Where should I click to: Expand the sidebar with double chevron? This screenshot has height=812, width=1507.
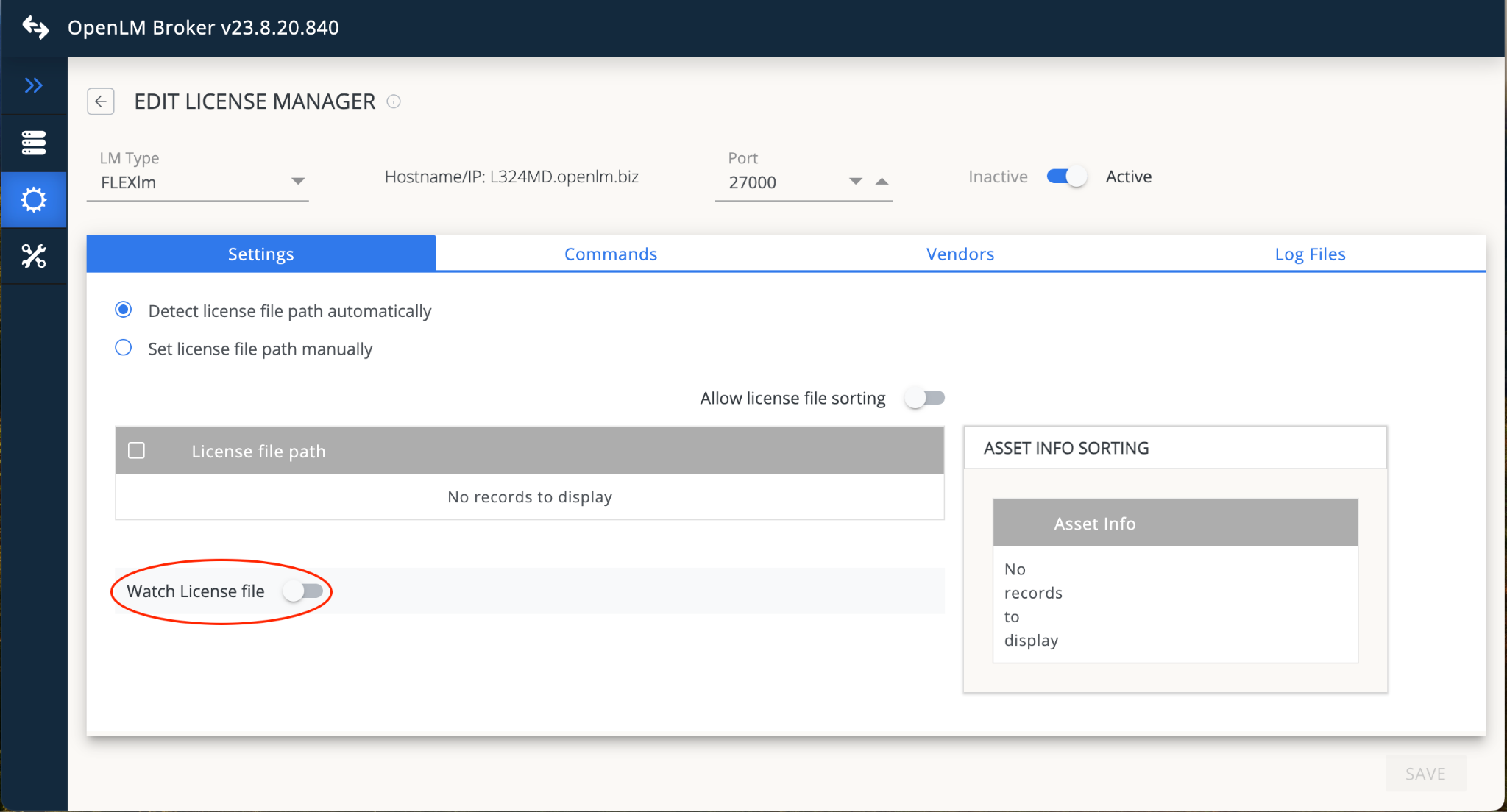pos(33,85)
